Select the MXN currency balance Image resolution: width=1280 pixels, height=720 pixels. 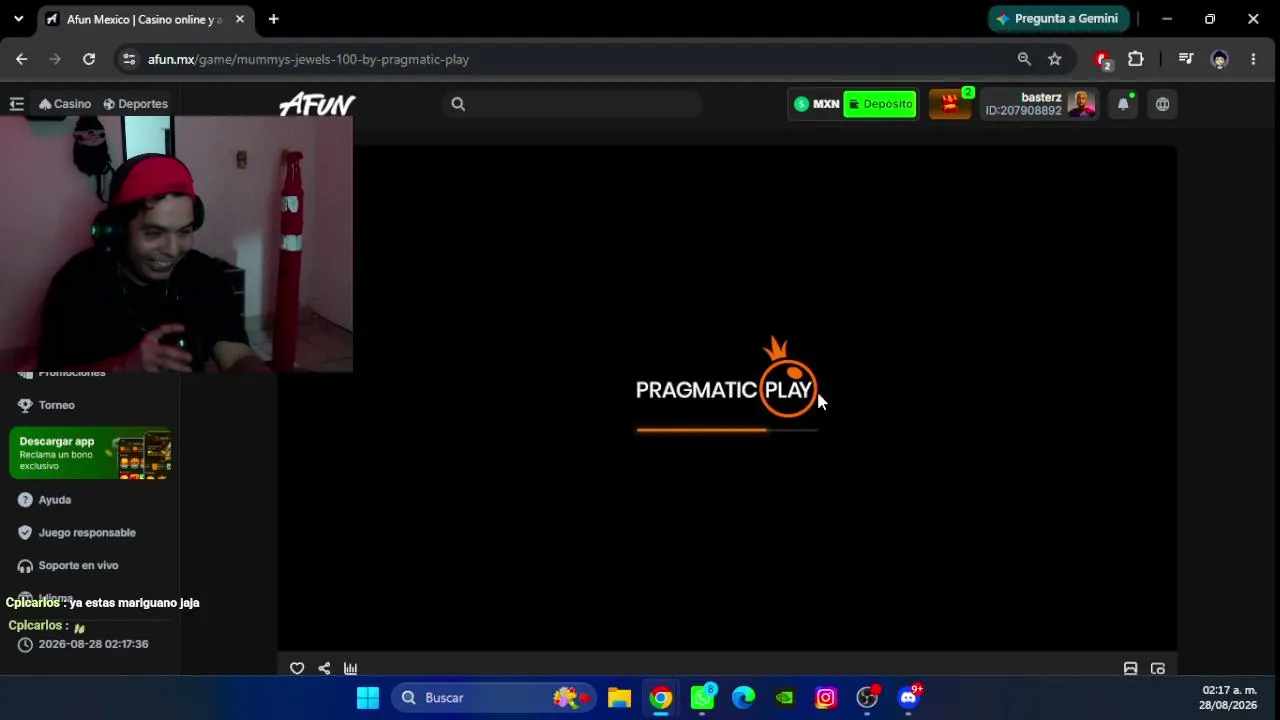pyautogui.click(x=816, y=104)
